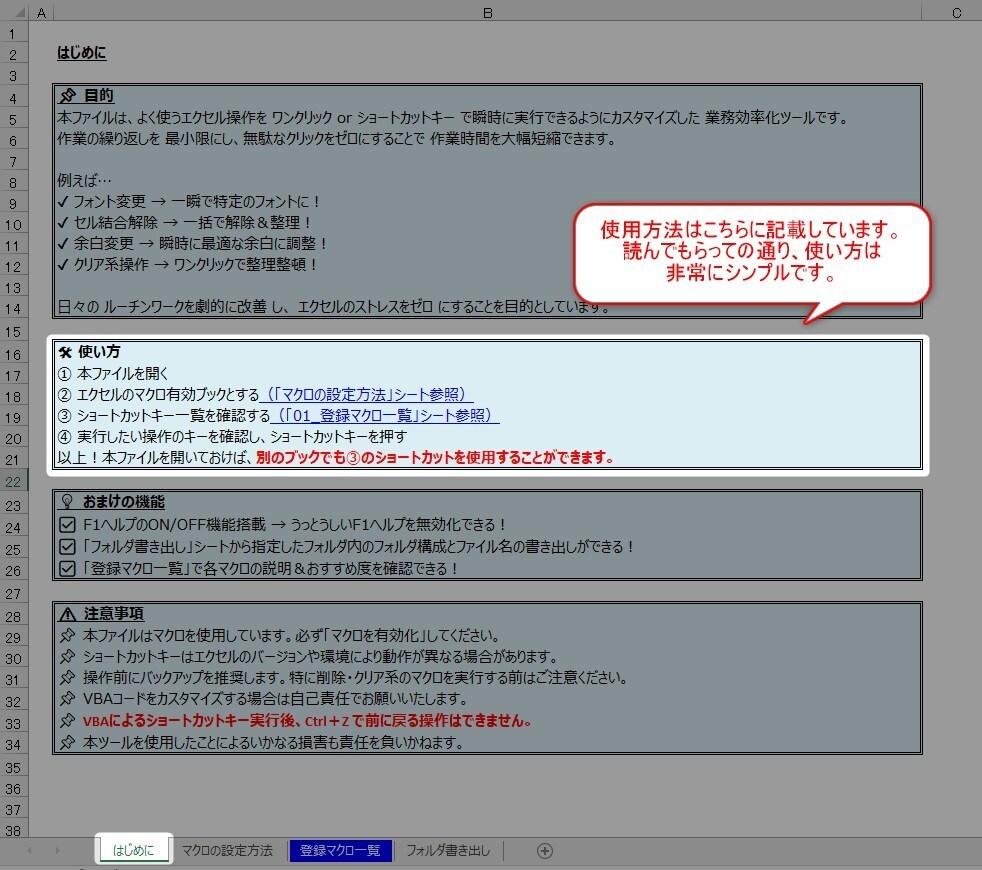Screen dimensions: 982x870
Task: Switch to the はじめに sheet tab
Action: click(x=133, y=850)
